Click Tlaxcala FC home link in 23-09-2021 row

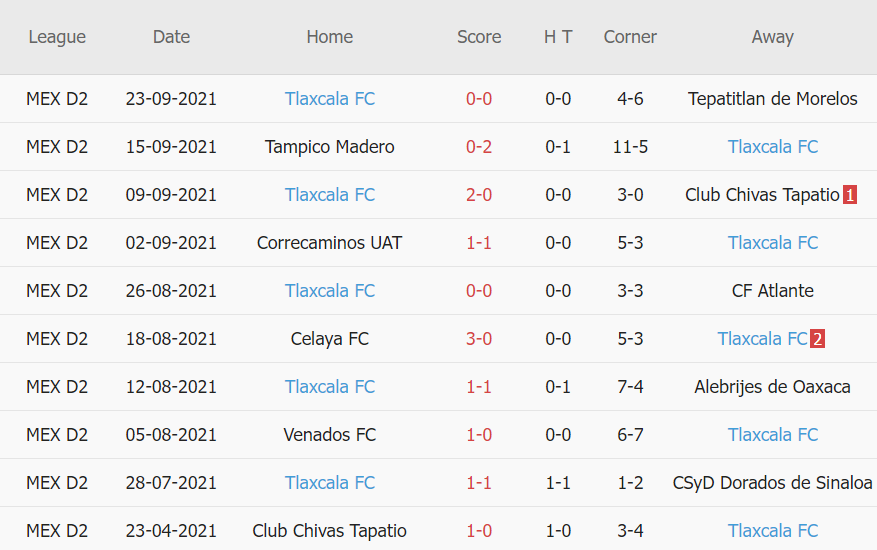330,99
